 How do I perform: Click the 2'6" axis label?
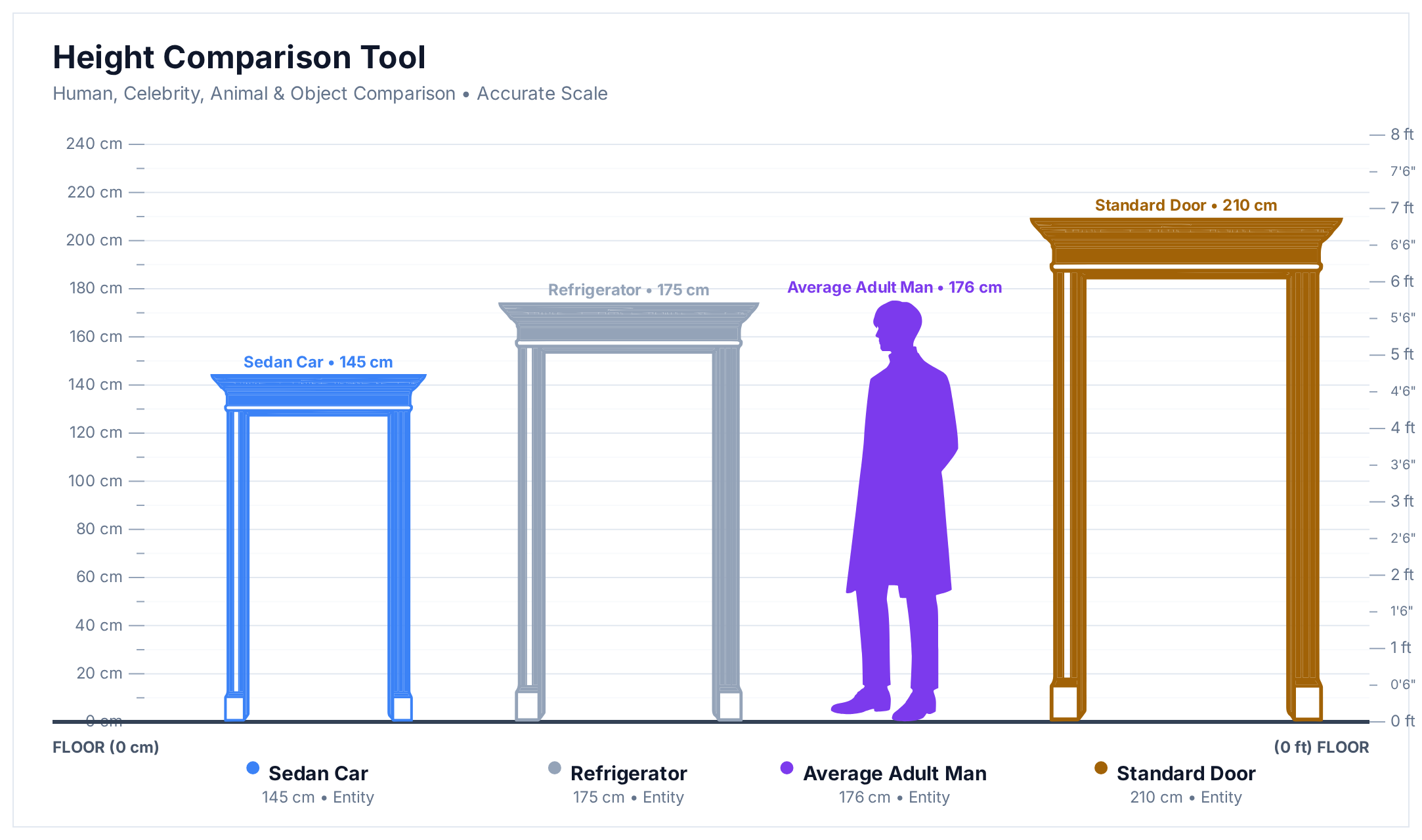(x=1403, y=538)
